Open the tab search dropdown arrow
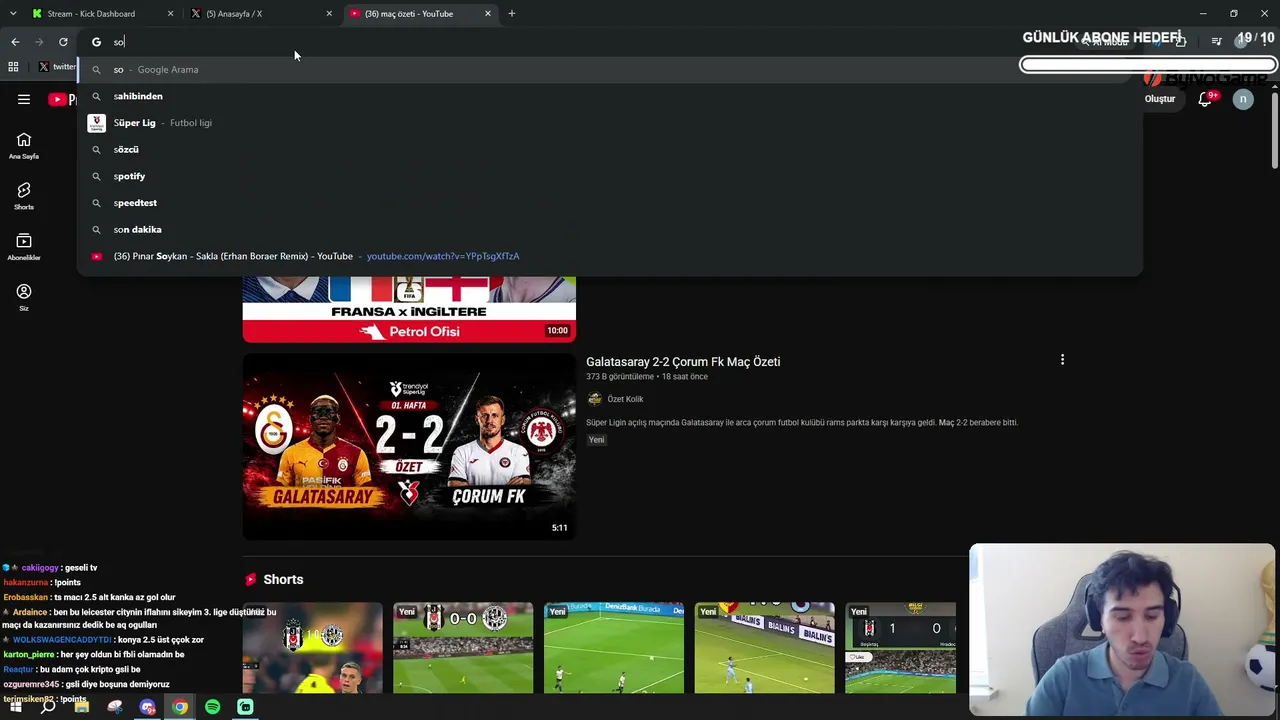1280x720 pixels. point(13,14)
